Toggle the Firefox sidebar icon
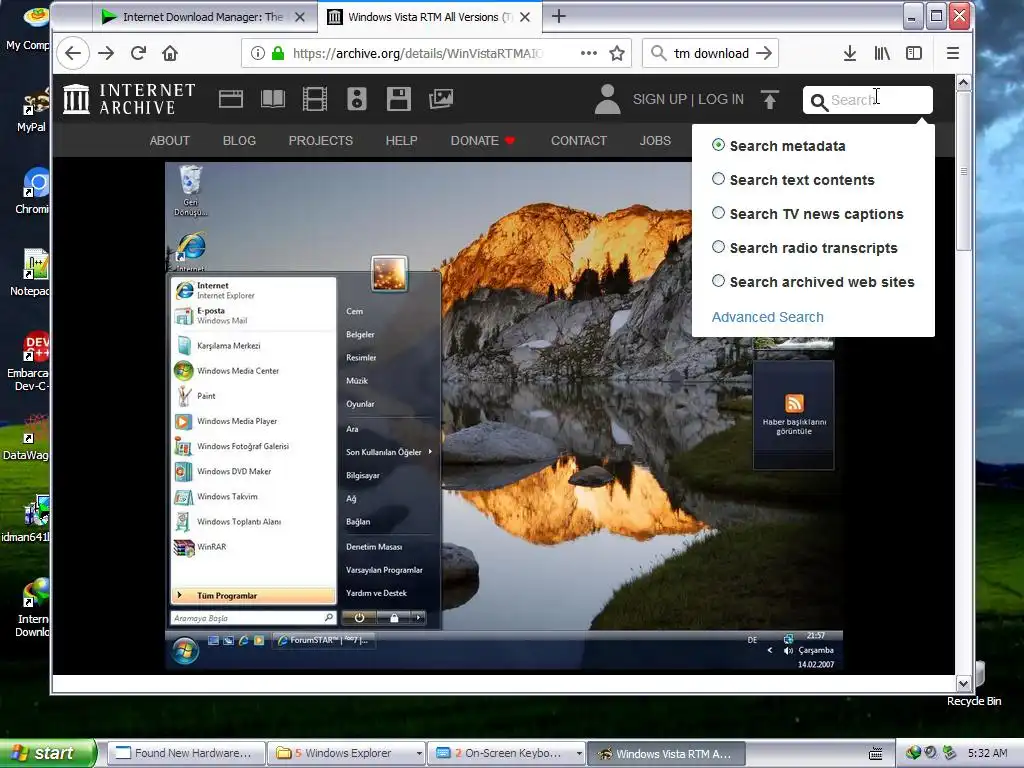 [914, 54]
